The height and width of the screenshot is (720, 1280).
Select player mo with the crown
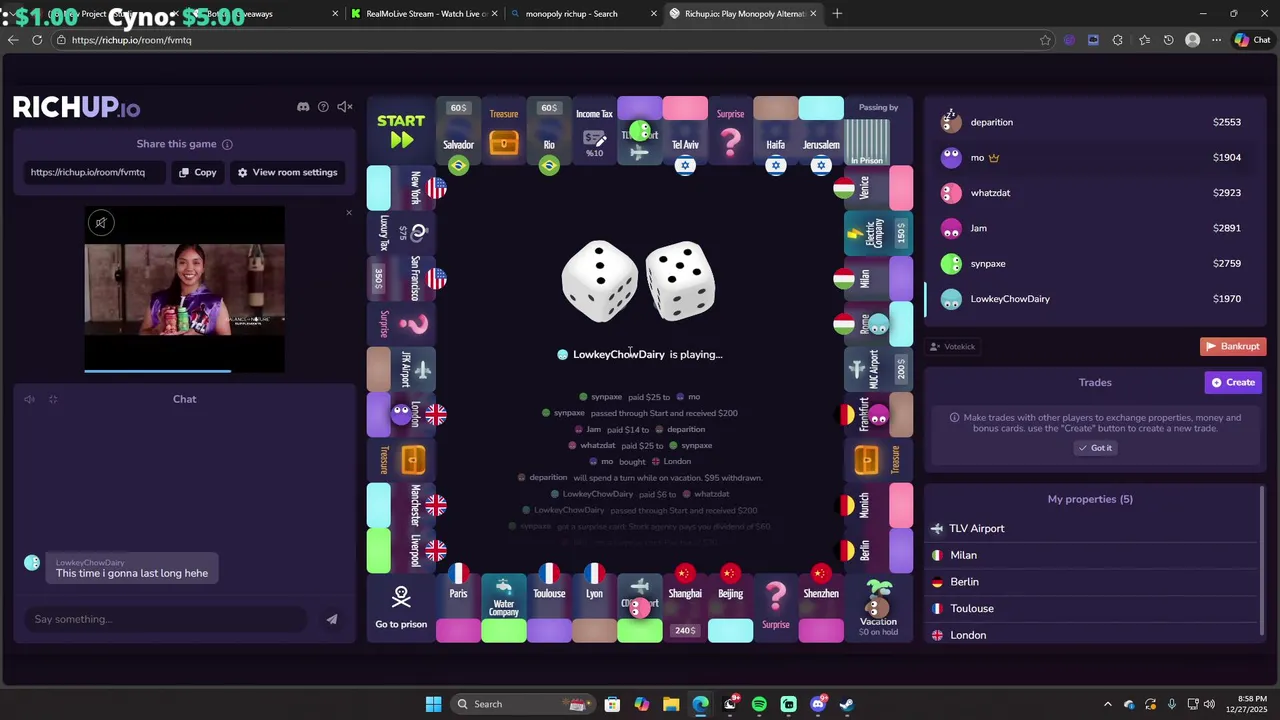coord(1094,157)
